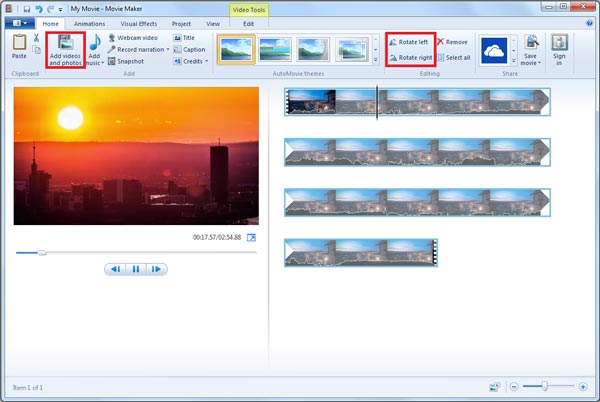This screenshot has width=600, height=402.
Task: Click the Undo arrow in title bar
Action: (39, 9)
